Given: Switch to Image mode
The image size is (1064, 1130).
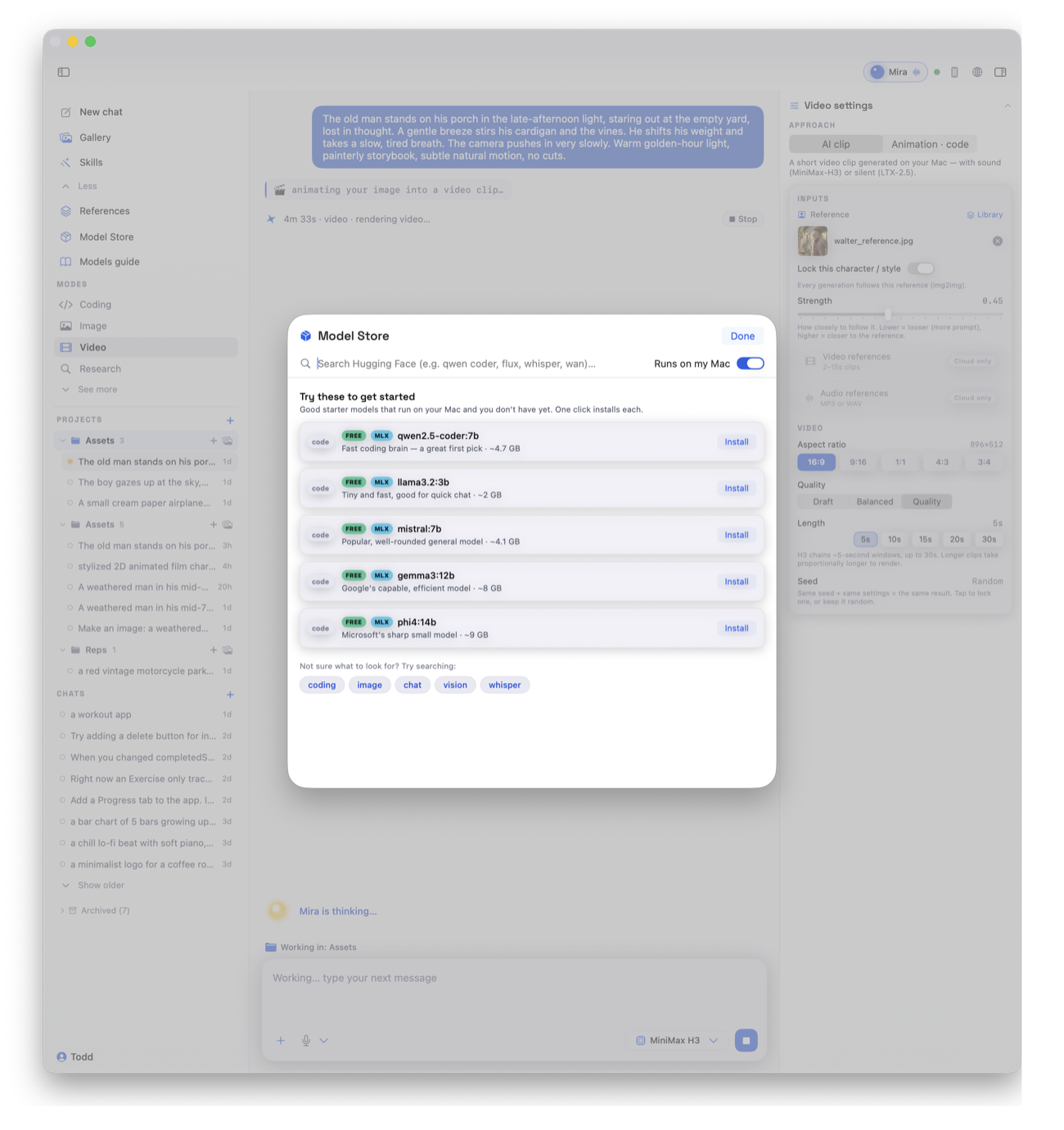Looking at the screenshot, I should pos(146,326).
